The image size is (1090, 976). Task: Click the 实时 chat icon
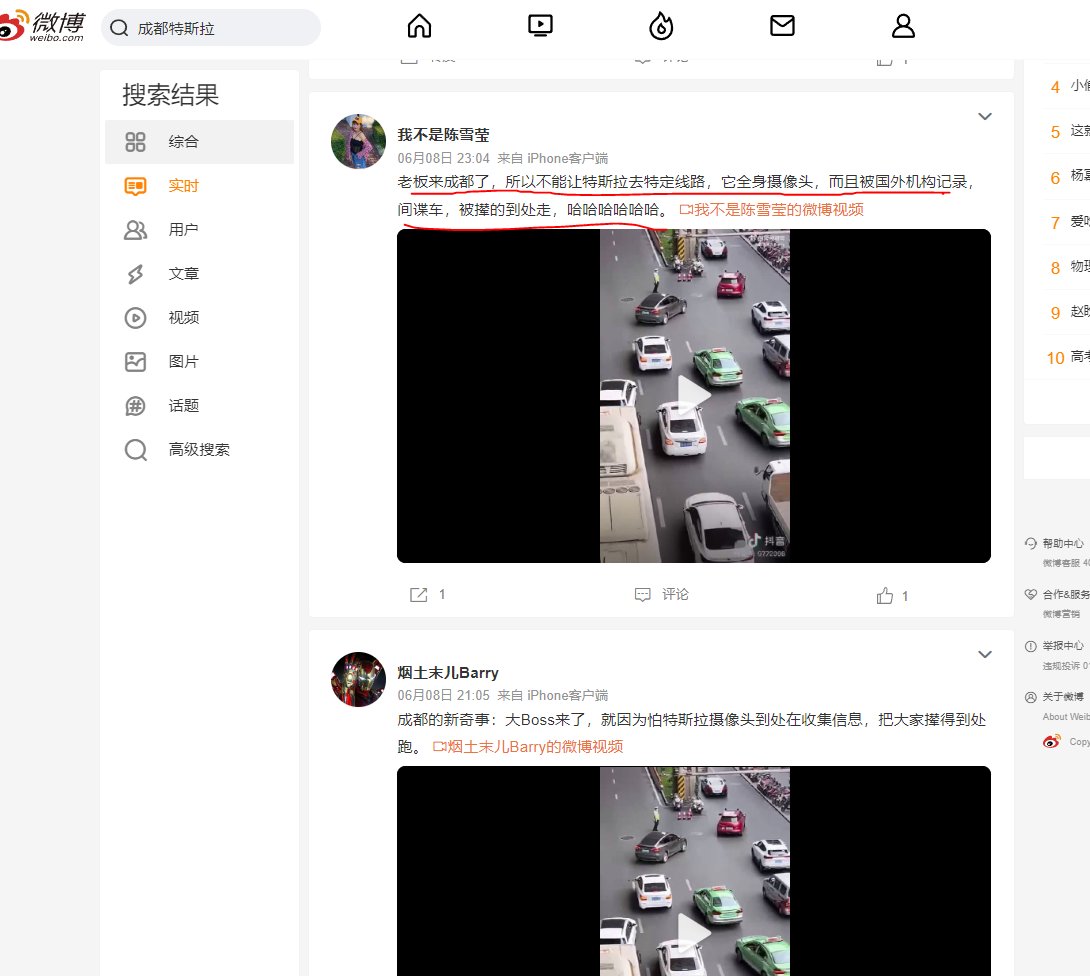tap(135, 186)
